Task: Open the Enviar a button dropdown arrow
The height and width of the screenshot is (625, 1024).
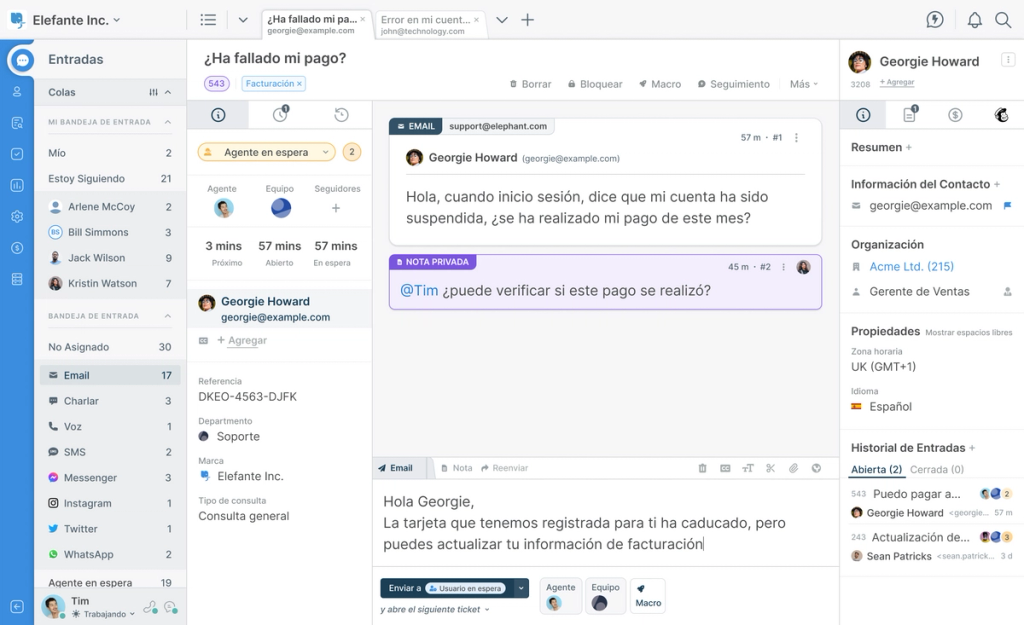Action: (x=521, y=588)
